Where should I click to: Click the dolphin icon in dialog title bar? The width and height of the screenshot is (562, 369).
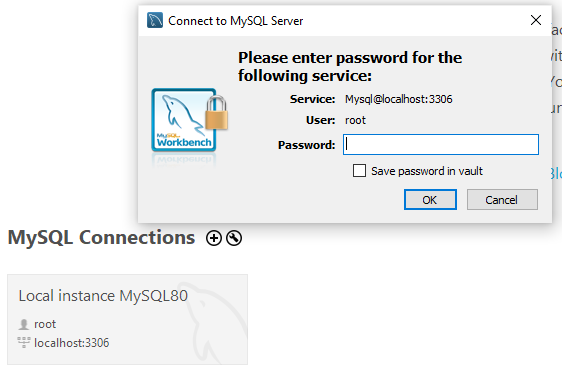click(155, 20)
